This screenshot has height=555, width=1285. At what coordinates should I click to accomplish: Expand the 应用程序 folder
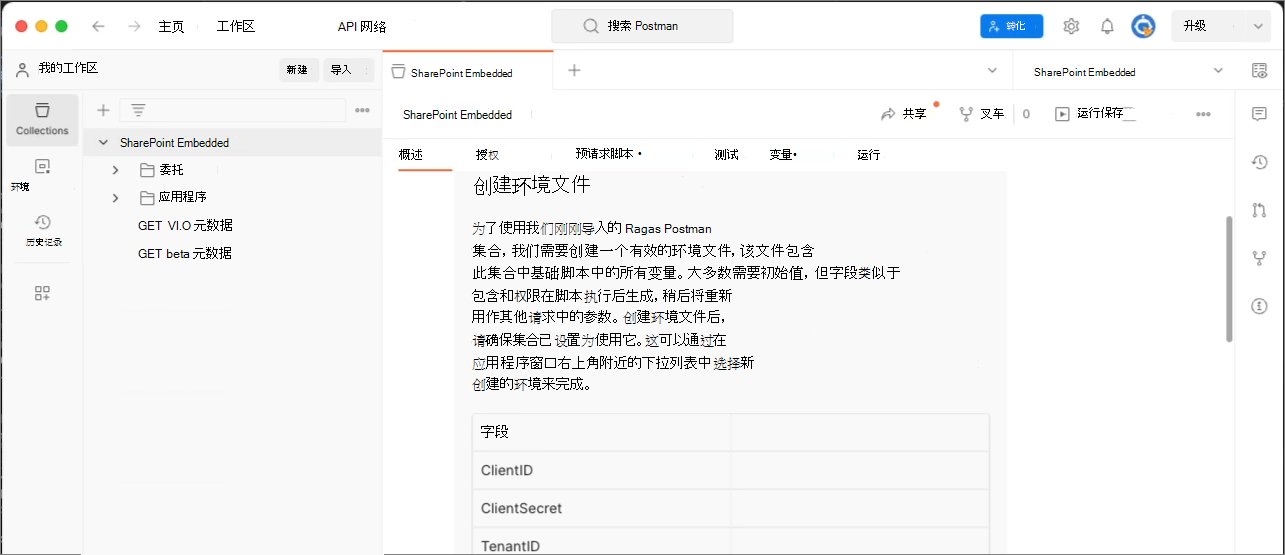(x=116, y=198)
